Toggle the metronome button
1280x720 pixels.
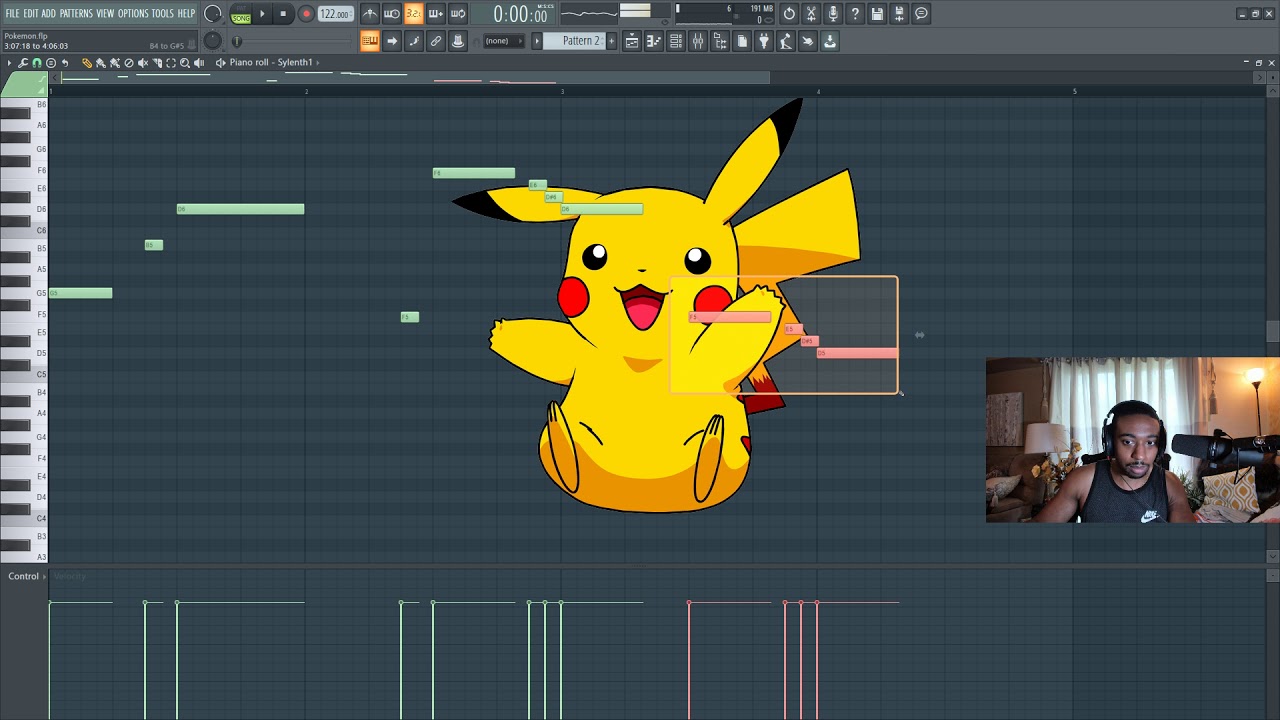click(x=370, y=14)
